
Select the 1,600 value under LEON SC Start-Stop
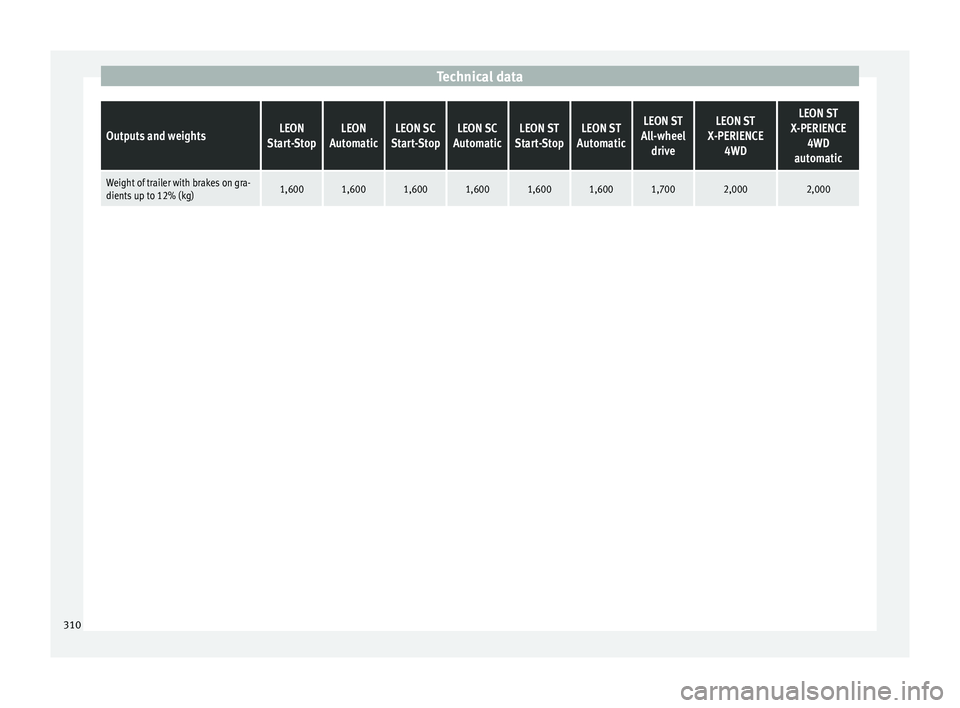coord(415,189)
